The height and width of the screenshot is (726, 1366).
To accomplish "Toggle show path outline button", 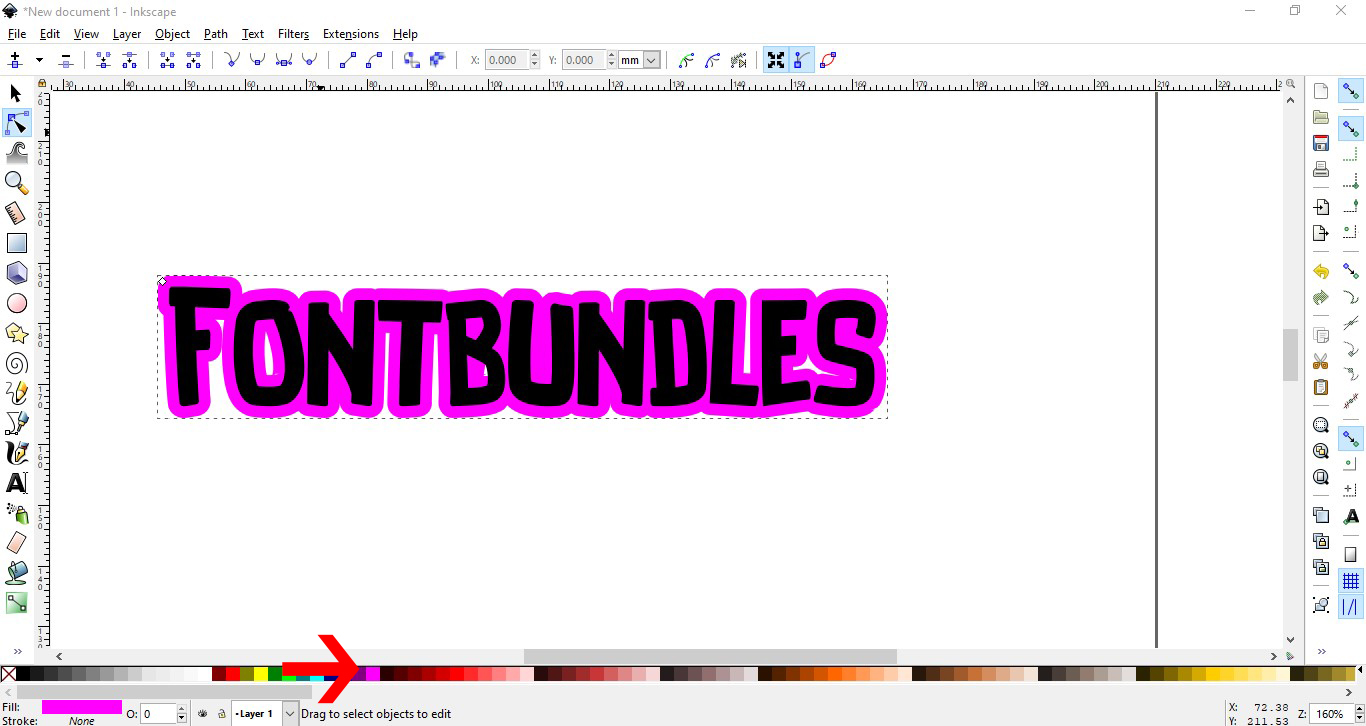I will (828, 60).
